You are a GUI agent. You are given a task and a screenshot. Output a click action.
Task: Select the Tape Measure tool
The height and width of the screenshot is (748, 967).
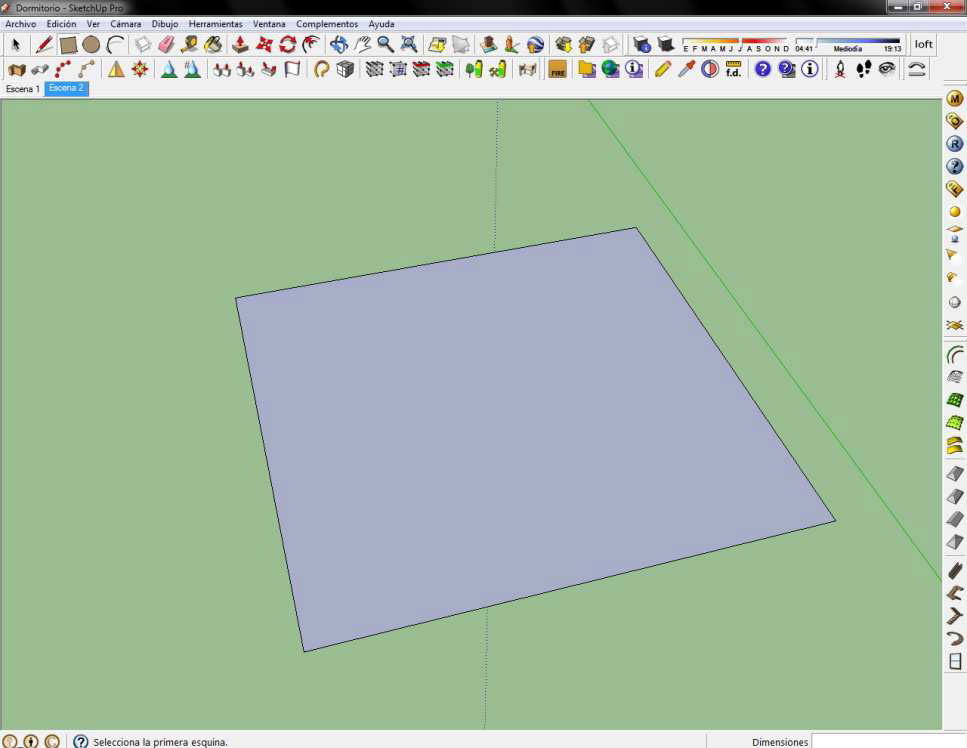point(189,45)
